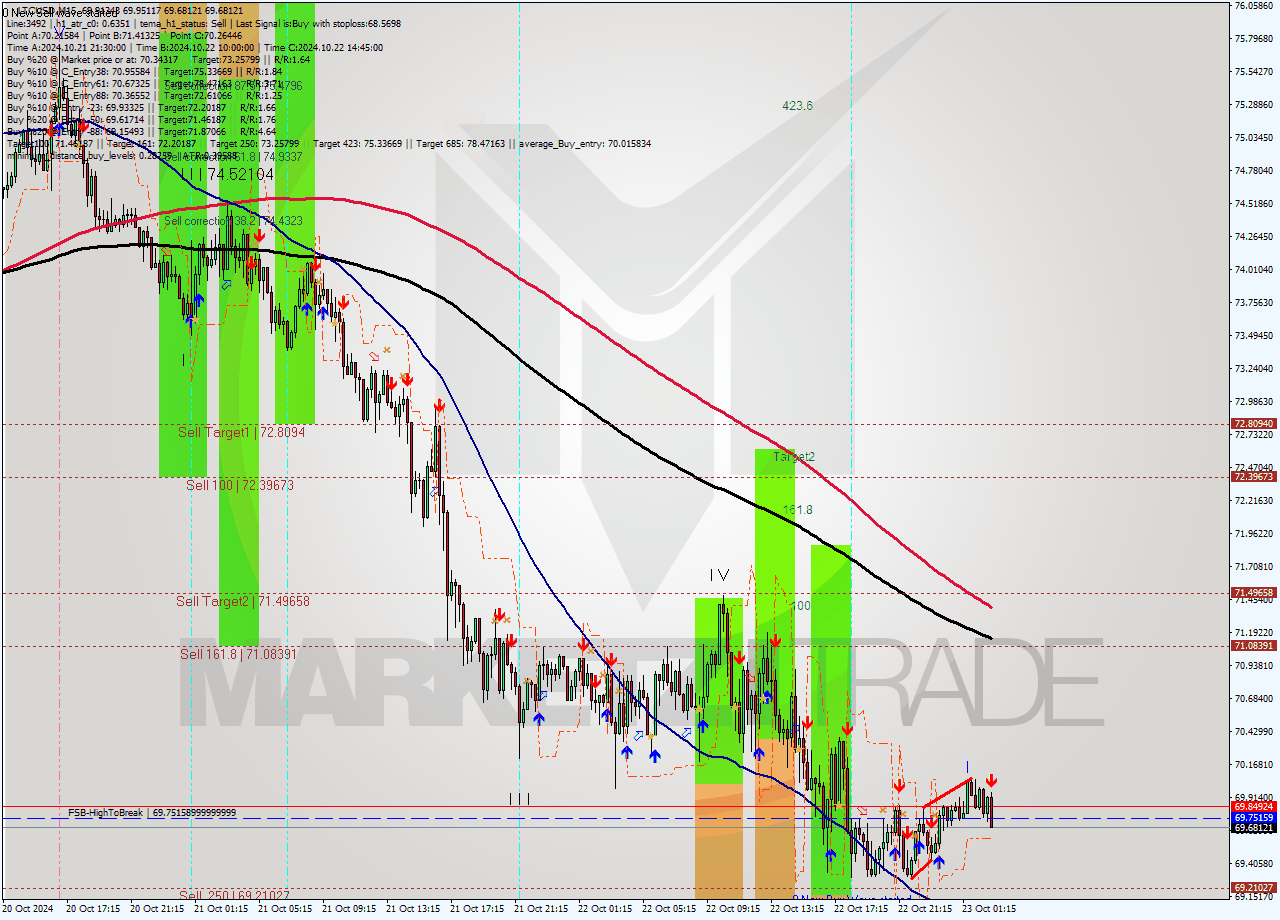Click the 76.05820 price scale value
1280x920 pixels.
pyautogui.click(x=1254, y=6)
